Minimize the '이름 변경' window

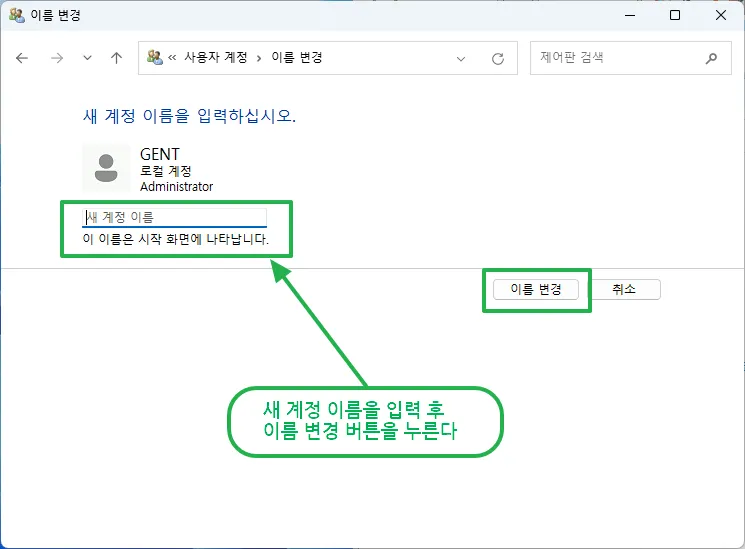(630, 15)
